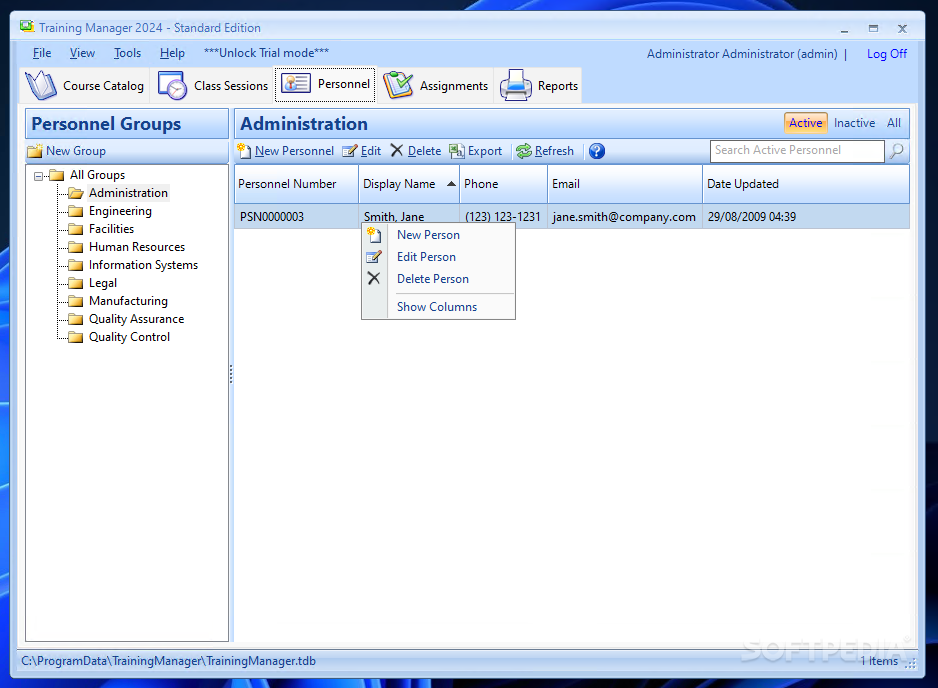Click the Legal folder icon
938x688 pixels.
coord(75,282)
